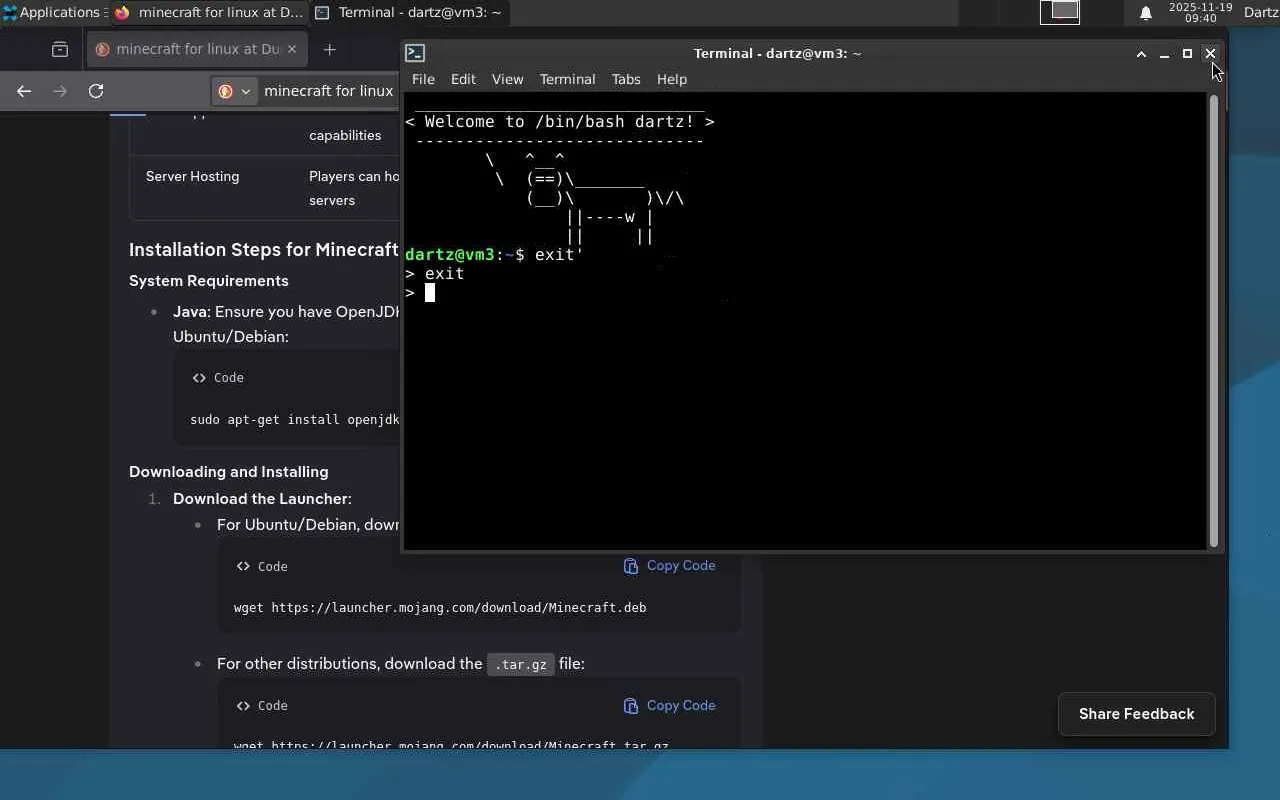Switch to Terminal via its taskbar title
This screenshot has width=1280, height=800.
[420, 13]
